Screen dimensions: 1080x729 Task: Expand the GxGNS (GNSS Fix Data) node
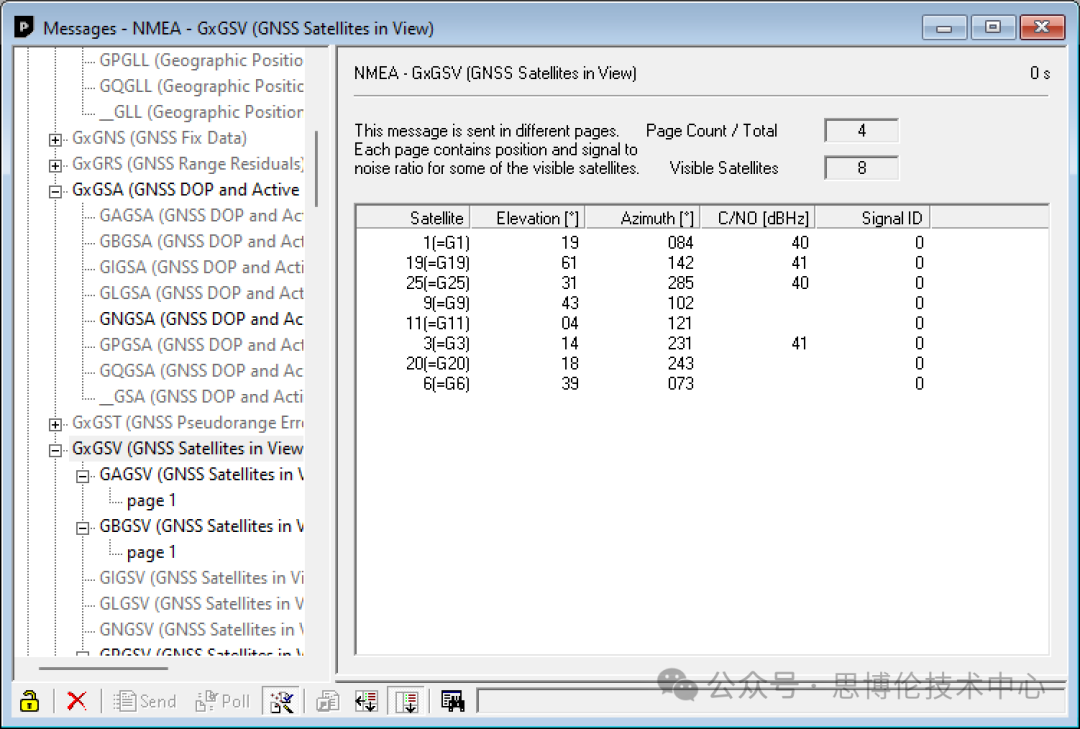(56, 138)
